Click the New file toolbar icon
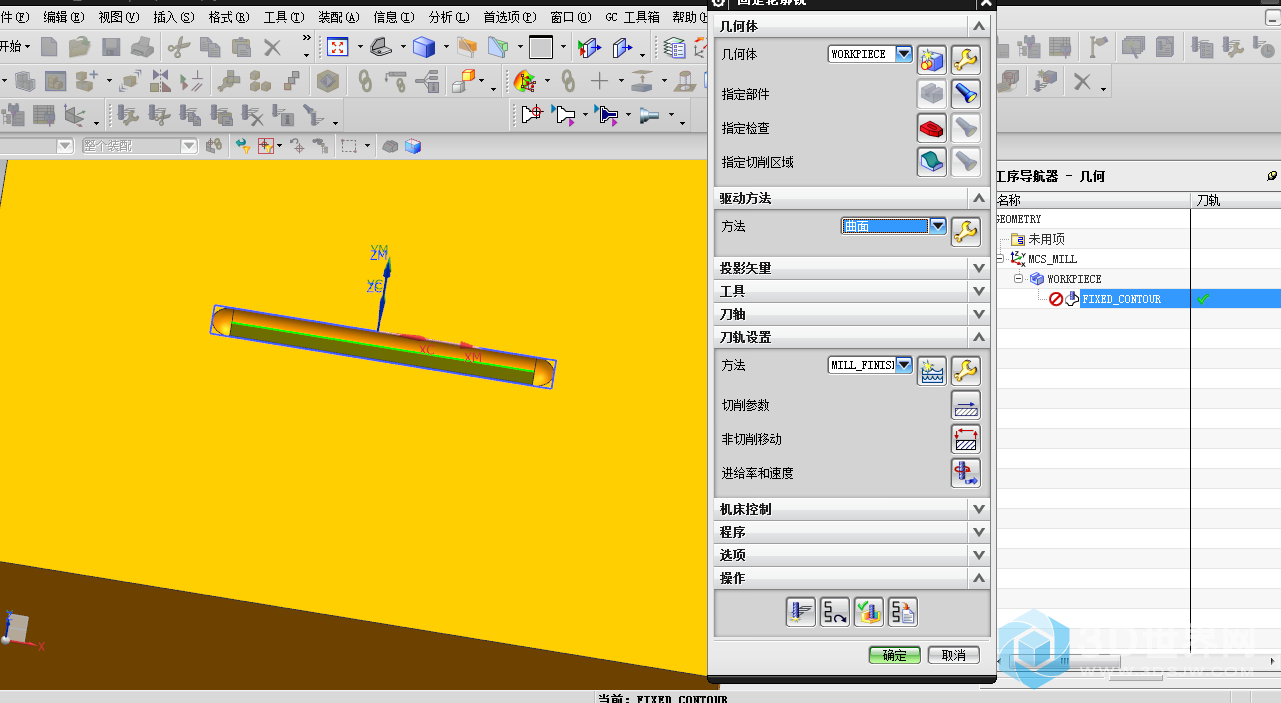 click(49, 47)
